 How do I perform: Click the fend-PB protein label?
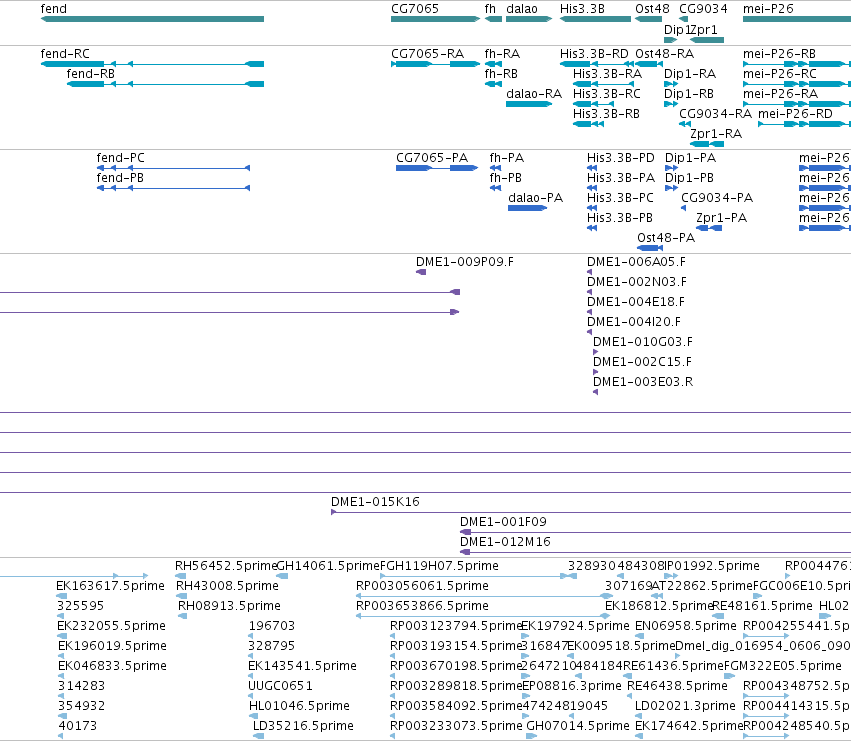[x=120, y=178]
